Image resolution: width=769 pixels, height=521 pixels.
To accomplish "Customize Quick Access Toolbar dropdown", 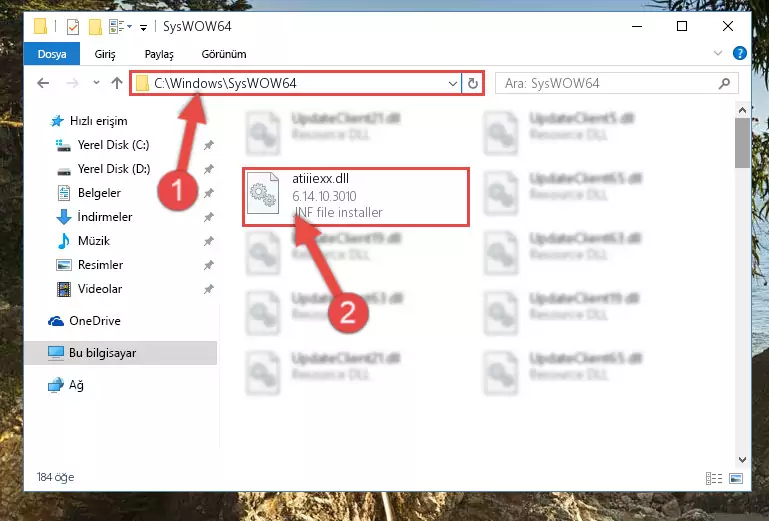I will pyautogui.click(x=143, y=27).
